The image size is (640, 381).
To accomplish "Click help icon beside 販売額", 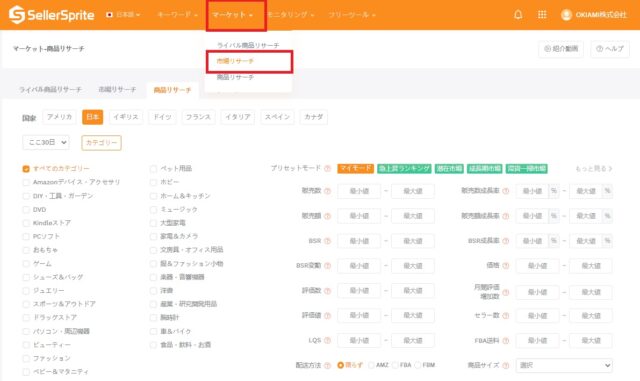I will coord(327,216).
